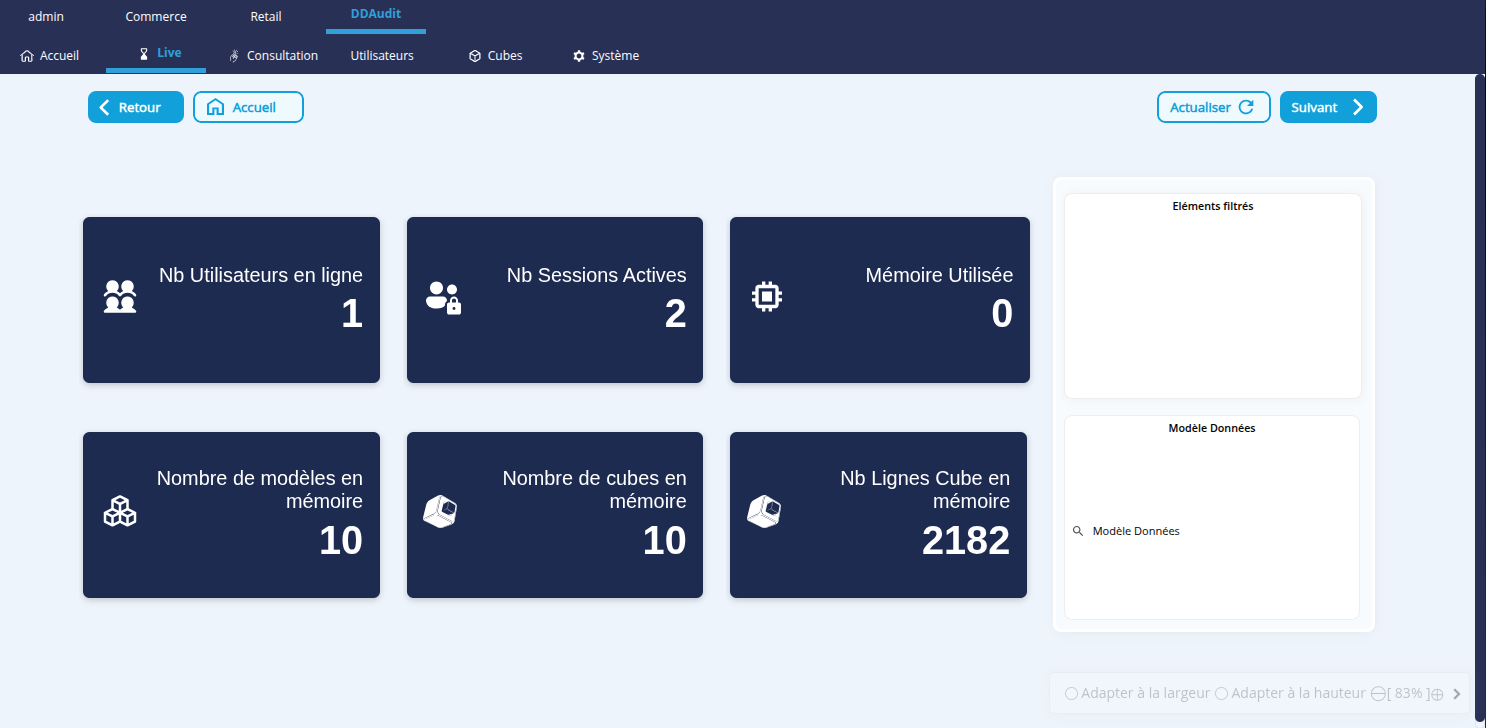Click the Actualiser refresh button
Screen dimensions: 1486x728
tap(1213, 107)
